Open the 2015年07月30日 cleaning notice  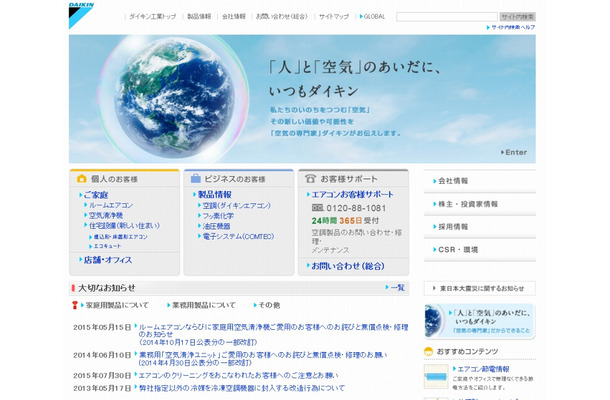(238, 375)
